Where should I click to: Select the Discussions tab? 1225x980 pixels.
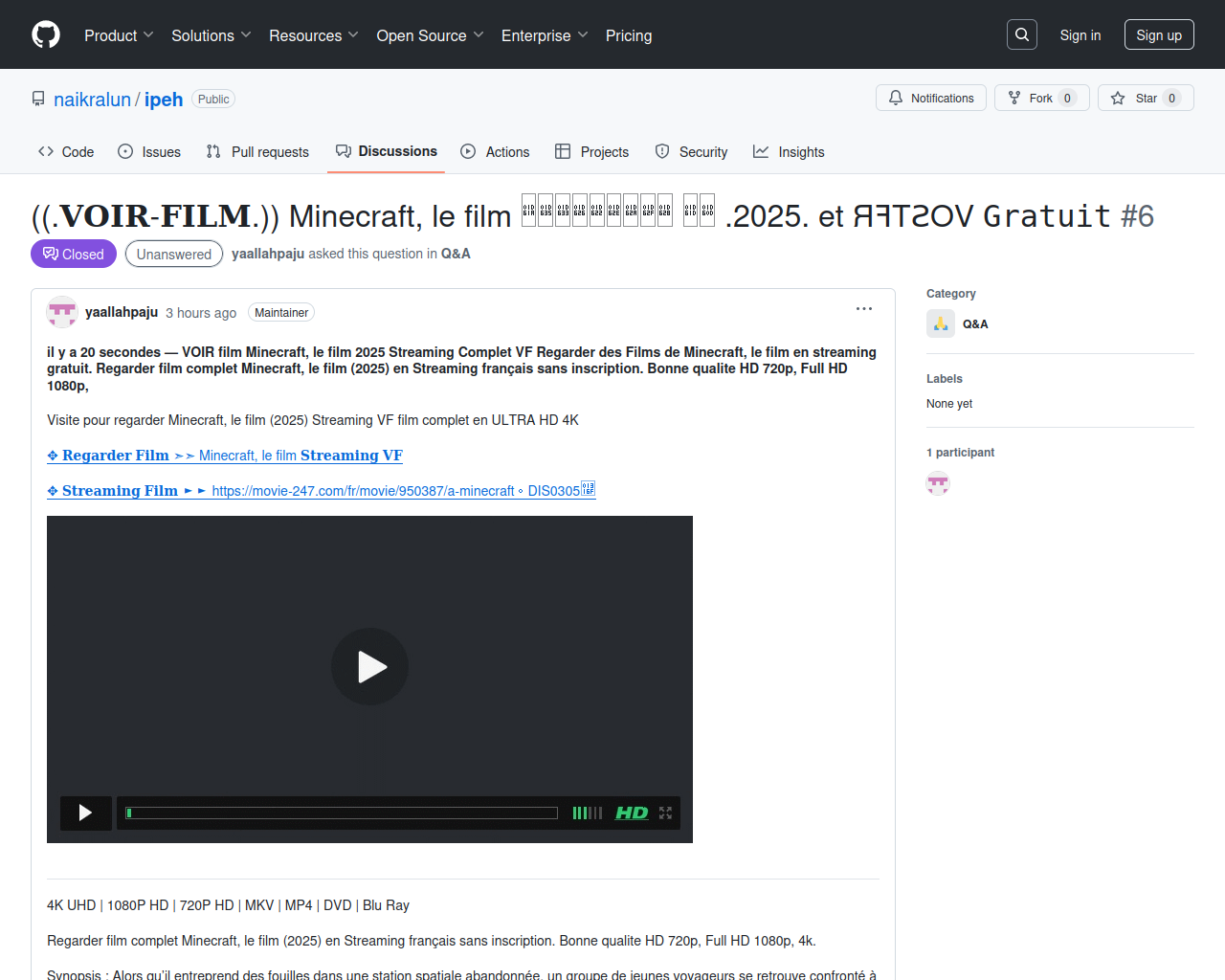point(386,151)
